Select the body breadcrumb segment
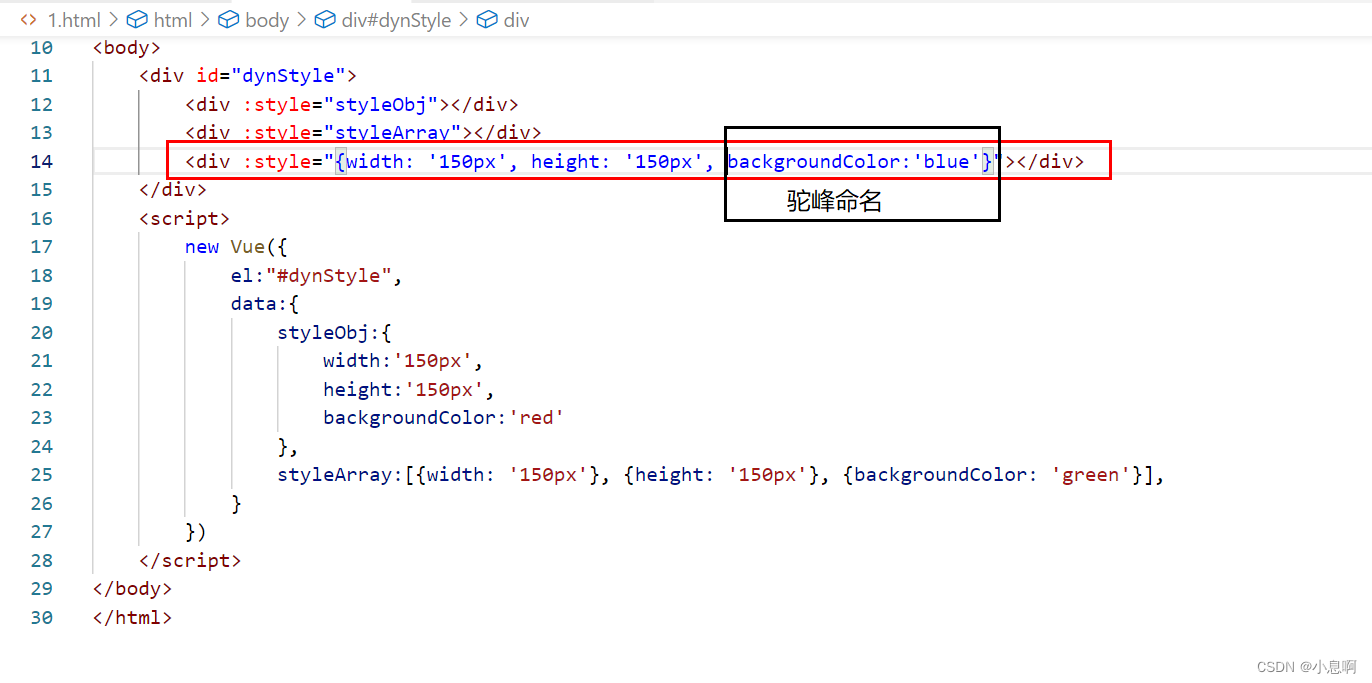This screenshot has height=683, width=1372. 267,20
